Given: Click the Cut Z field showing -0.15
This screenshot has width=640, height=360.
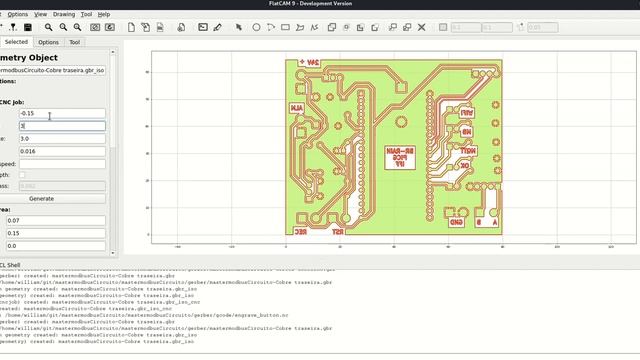Looking at the screenshot, I should 62,113.
